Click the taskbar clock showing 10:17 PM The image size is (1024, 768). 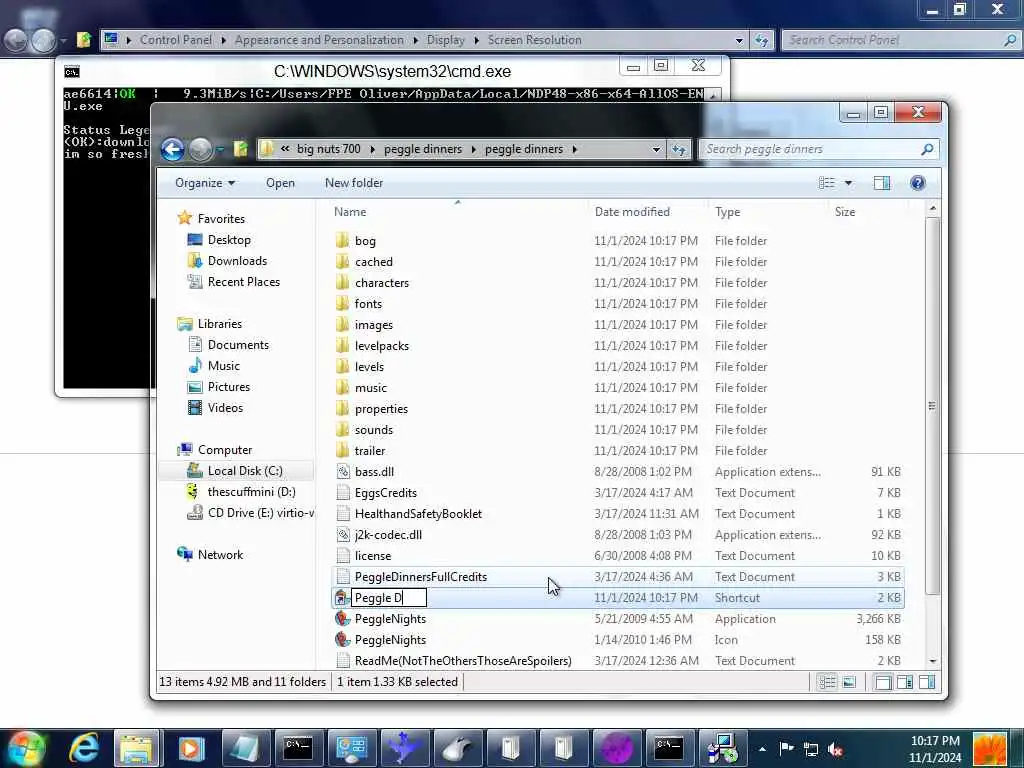935,749
